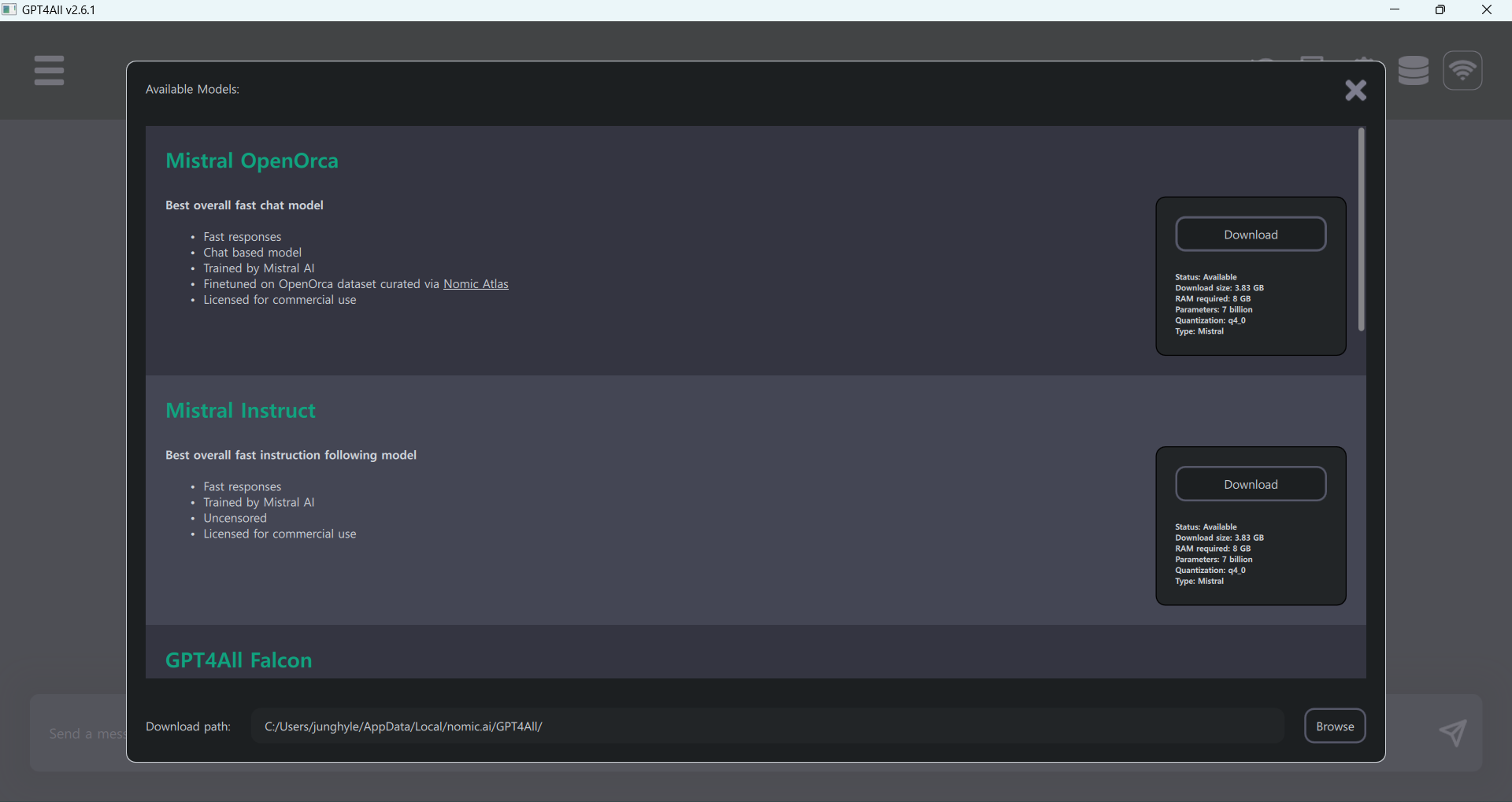Click 'Status: Available' in Mistral OpenOrca card
Screen dimensions: 1512x802
click(1206, 277)
